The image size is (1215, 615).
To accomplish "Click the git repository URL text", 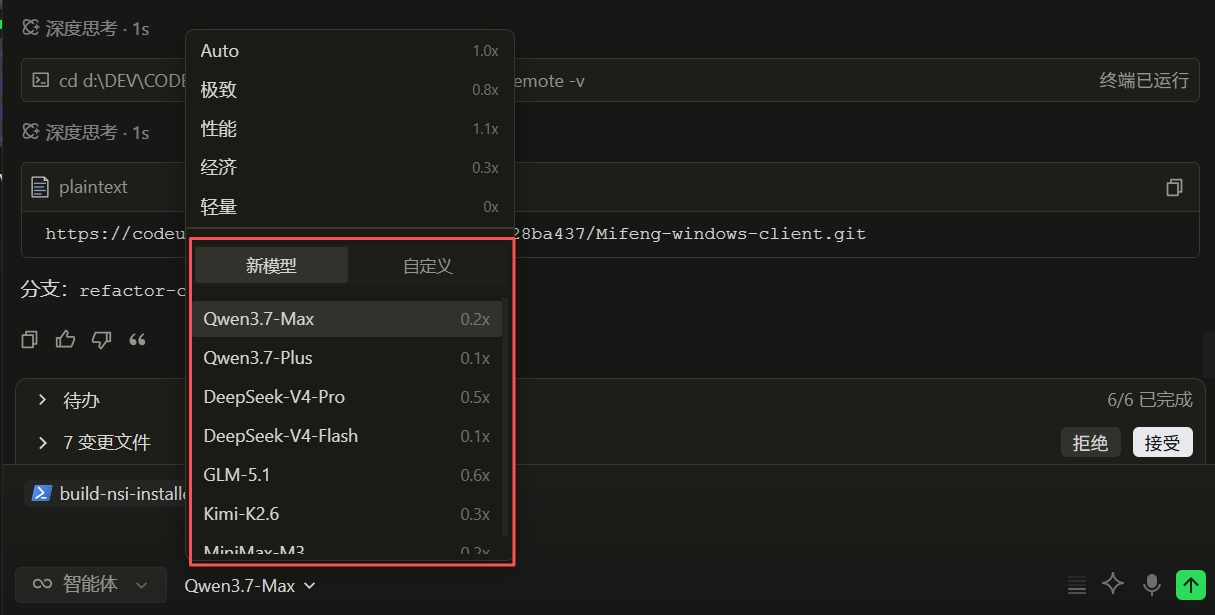I will [455, 234].
